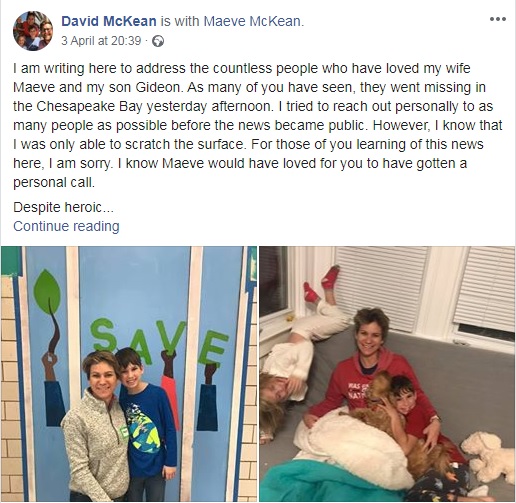Click the green leaf in the mural photo
Viewport: 516px width, 503px height.
(x=47, y=292)
